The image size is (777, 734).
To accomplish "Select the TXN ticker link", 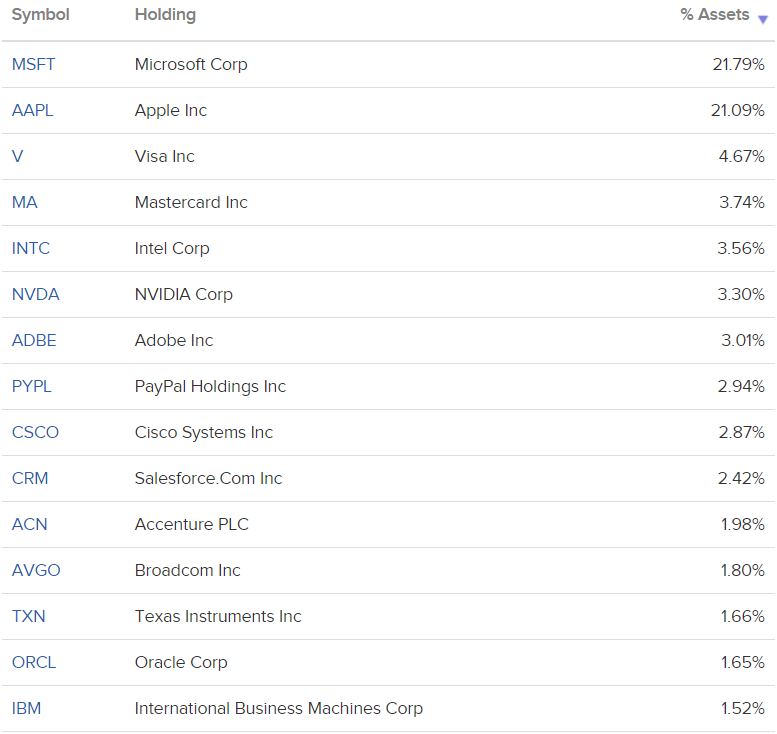I will (x=28, y=617).
